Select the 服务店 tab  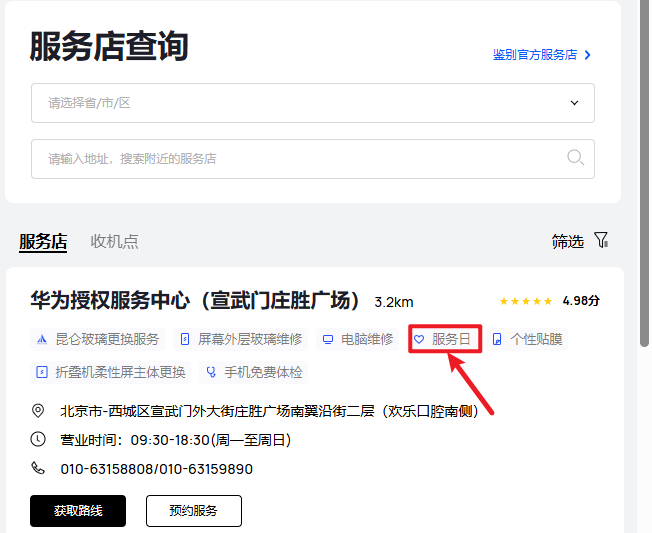[43, 242]
